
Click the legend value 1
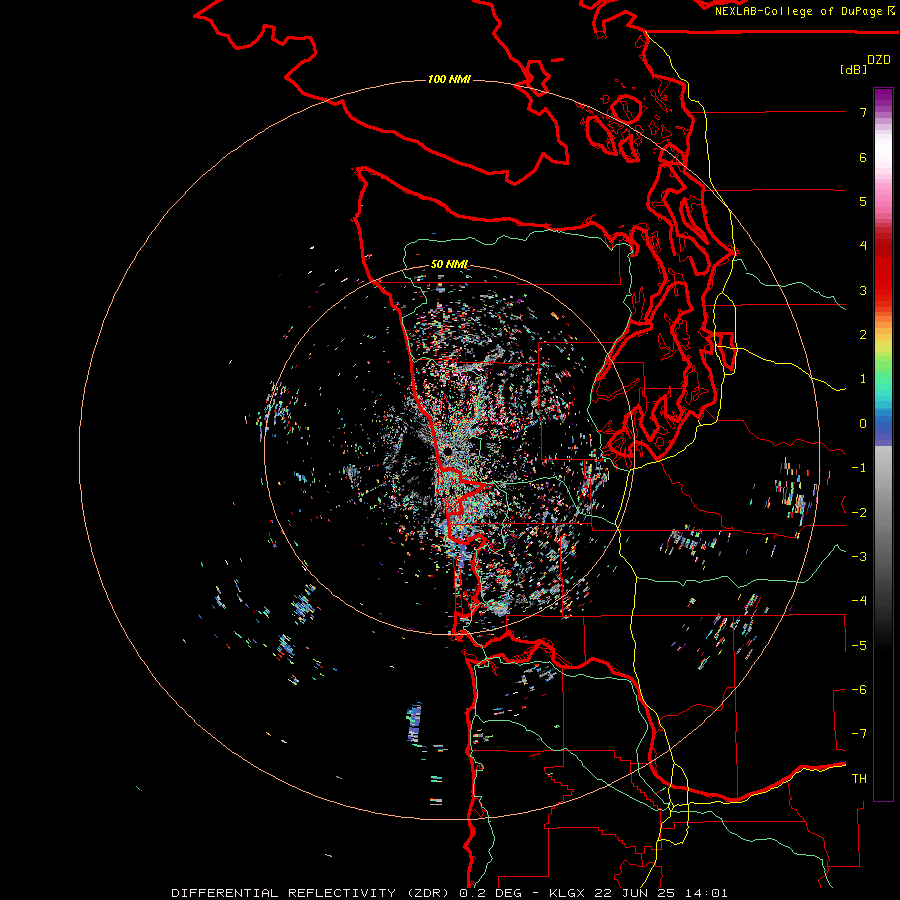pyautogui.click(x=863, y=379)
